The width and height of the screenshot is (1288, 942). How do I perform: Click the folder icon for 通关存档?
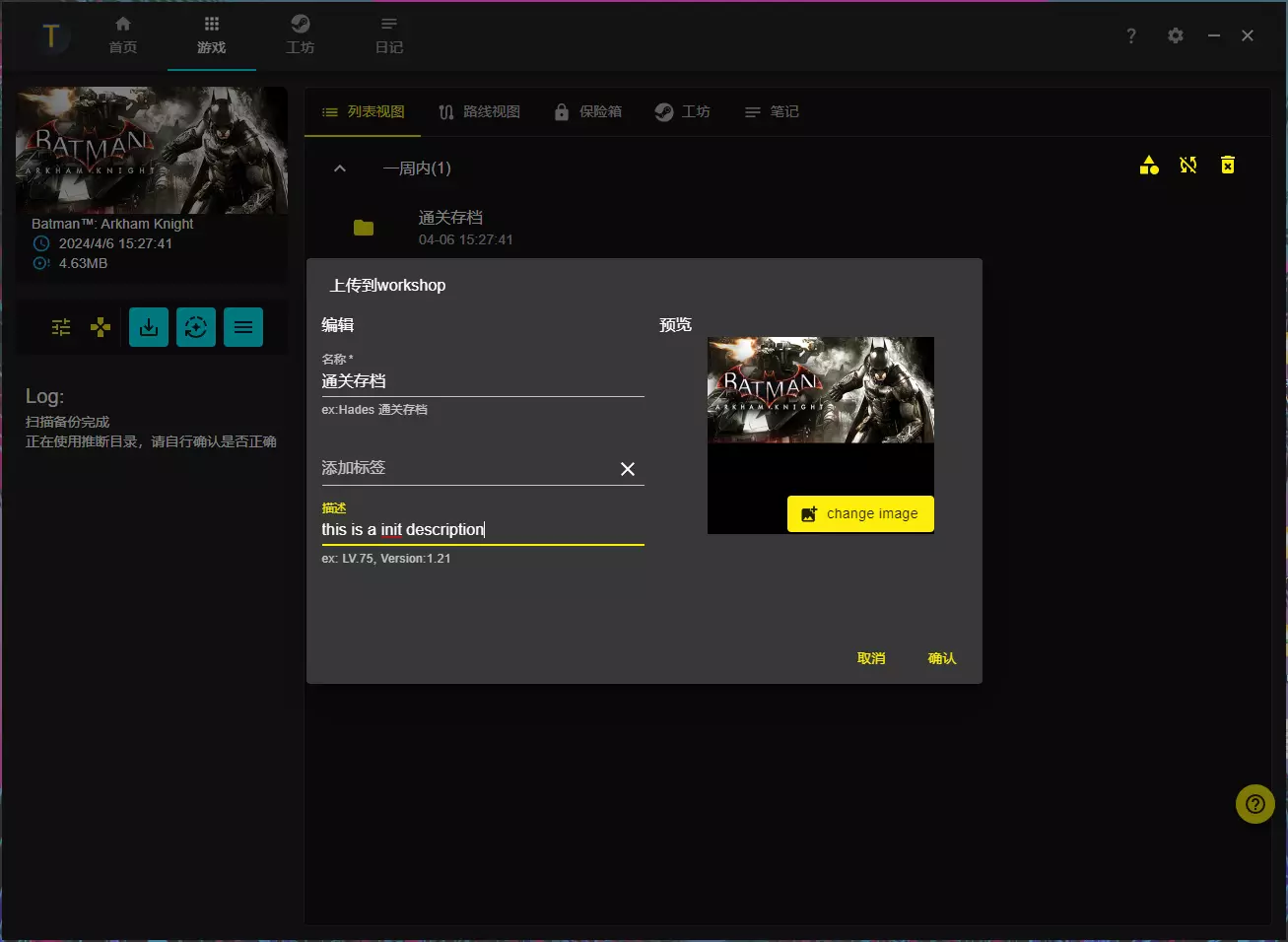coord(364,228)
